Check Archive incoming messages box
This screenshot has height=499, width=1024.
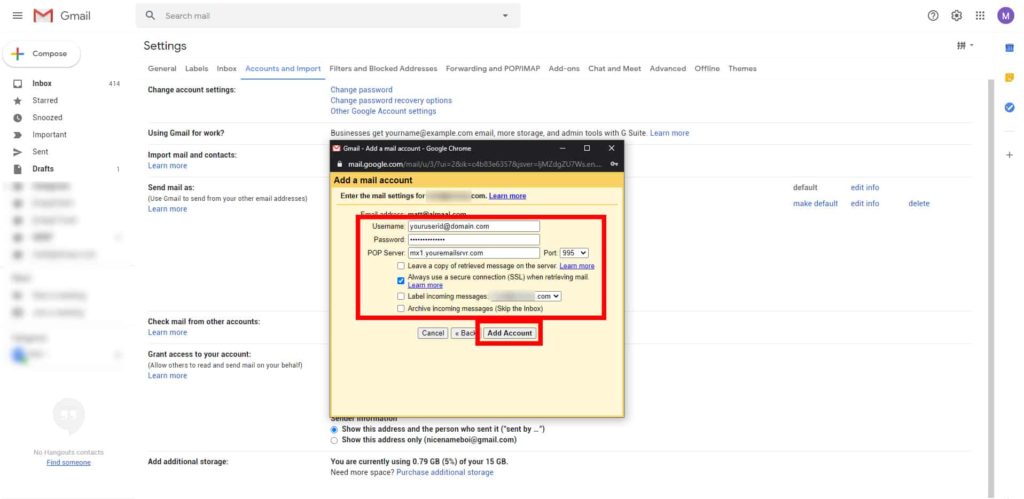click(x=401, y=308)
